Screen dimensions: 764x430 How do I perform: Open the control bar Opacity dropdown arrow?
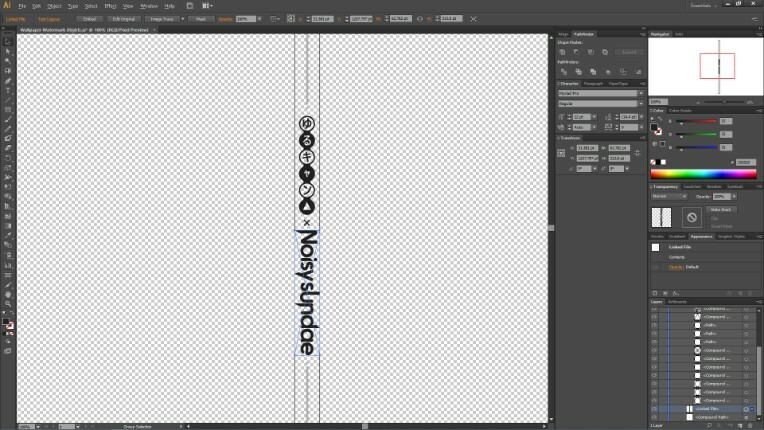(x=259, y=19)
